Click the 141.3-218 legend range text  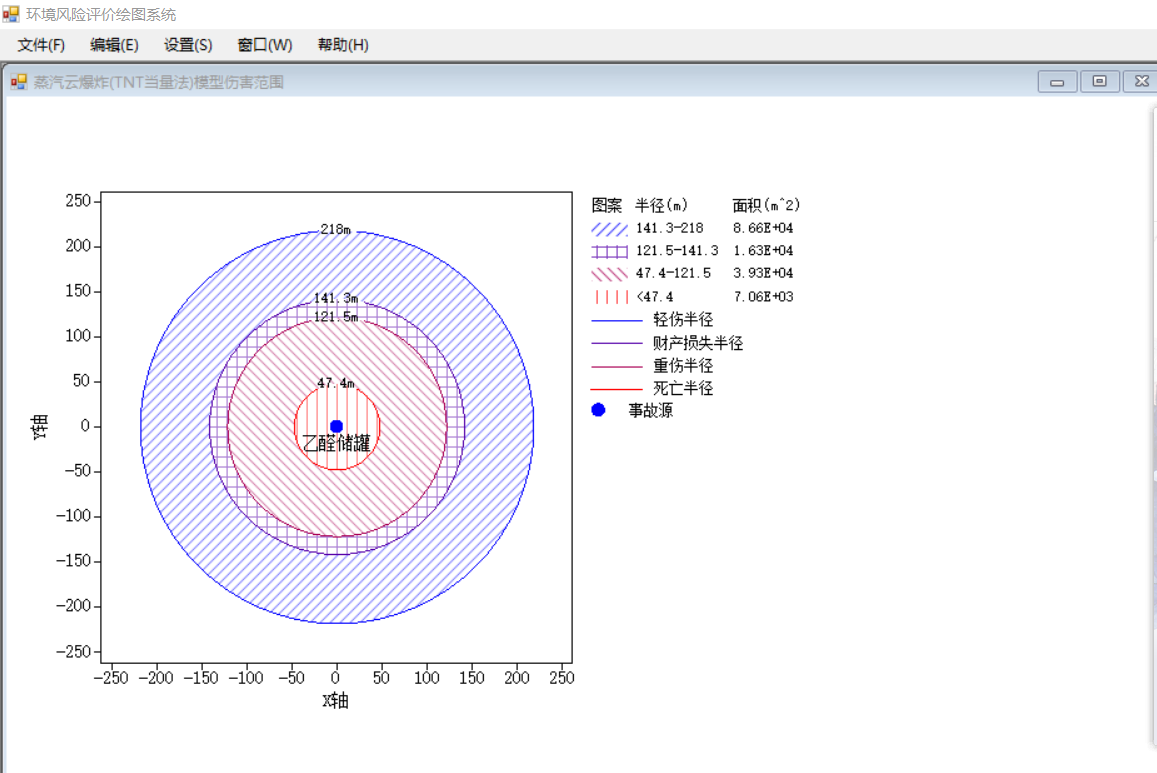point(670,228)
